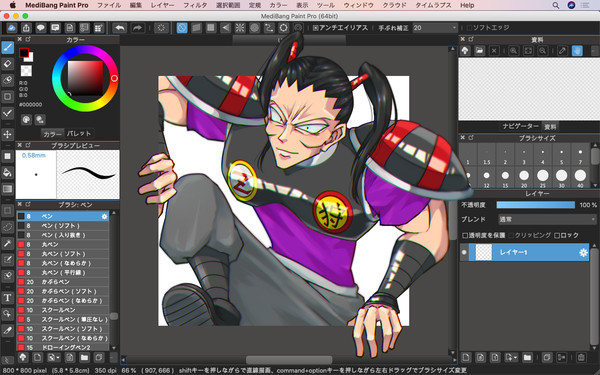The image size is (600, 375).
Task: Select the ペン(ソフト) brush
Action: coord(63,225)
